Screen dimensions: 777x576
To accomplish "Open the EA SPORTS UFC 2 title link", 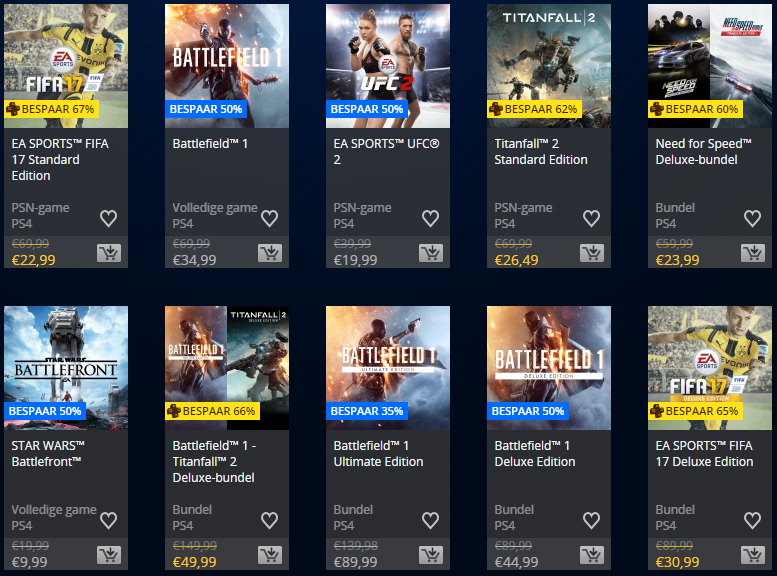I will tap(387, 152).
